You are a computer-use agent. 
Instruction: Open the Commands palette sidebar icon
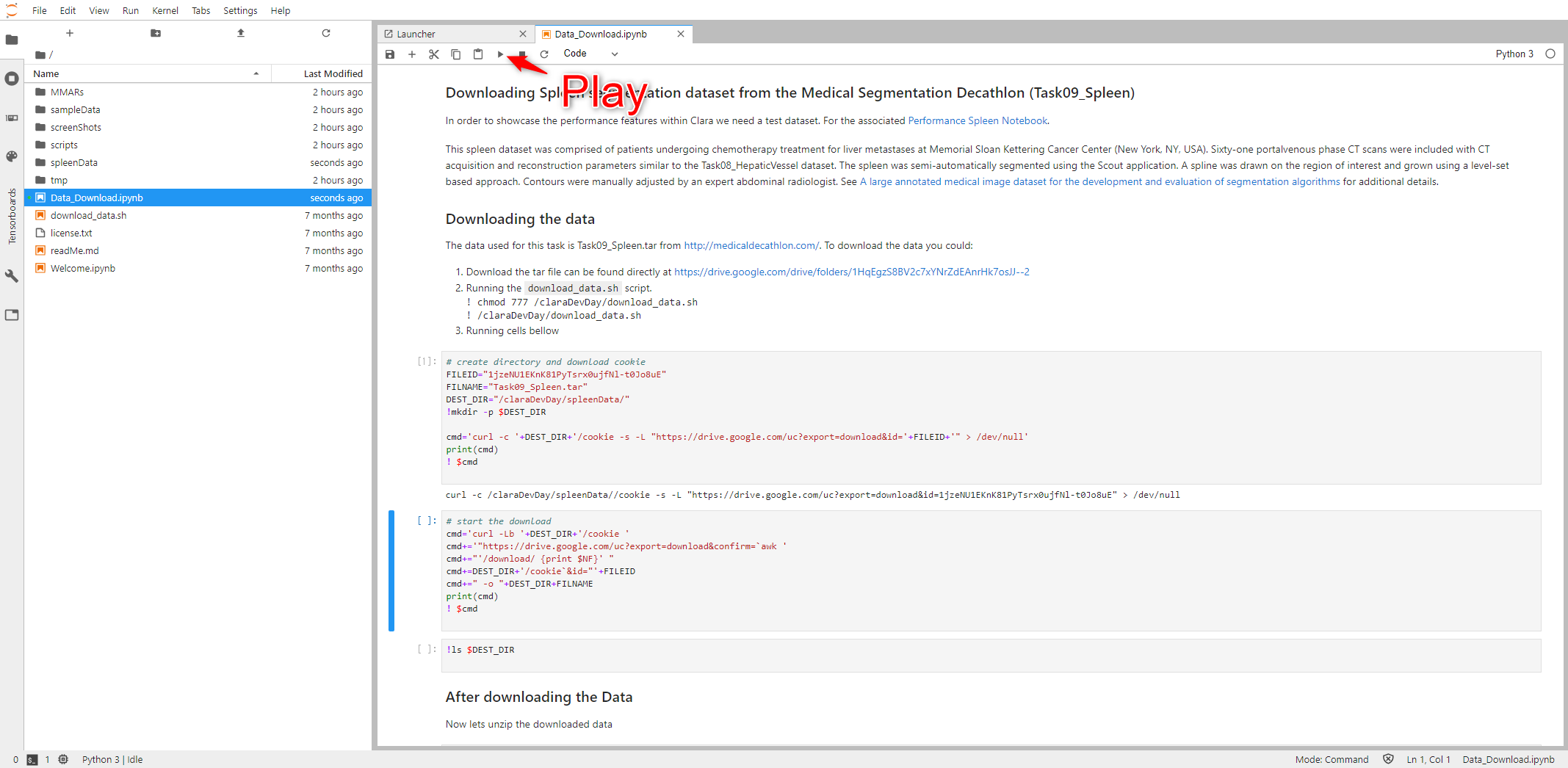pyautogui.click(x=12, y=156)
